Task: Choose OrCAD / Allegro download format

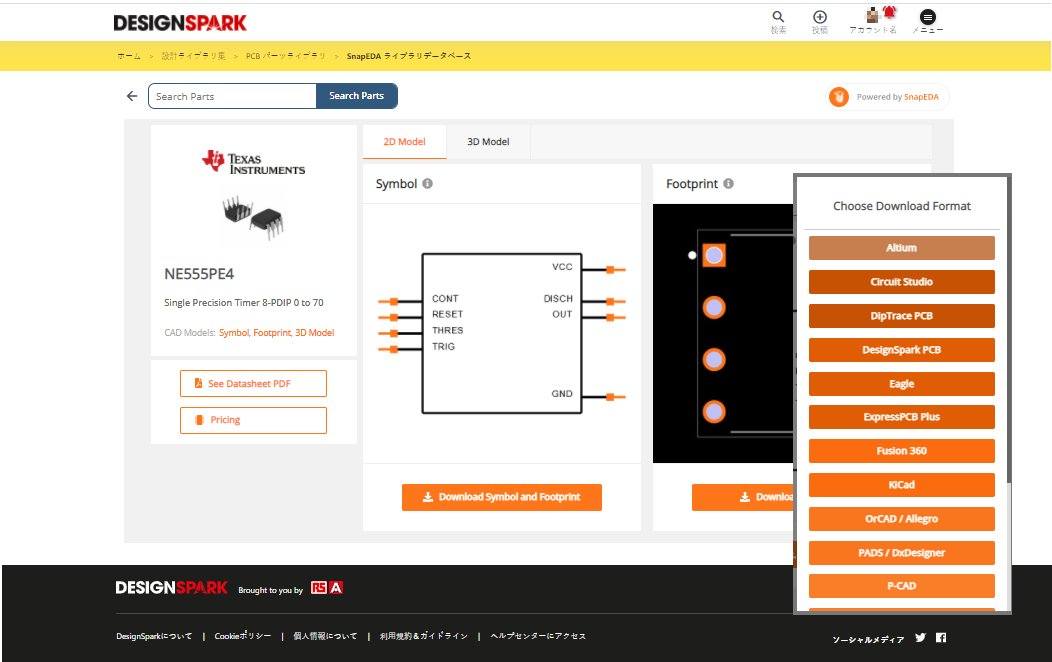Action: (x=901, y=518)
